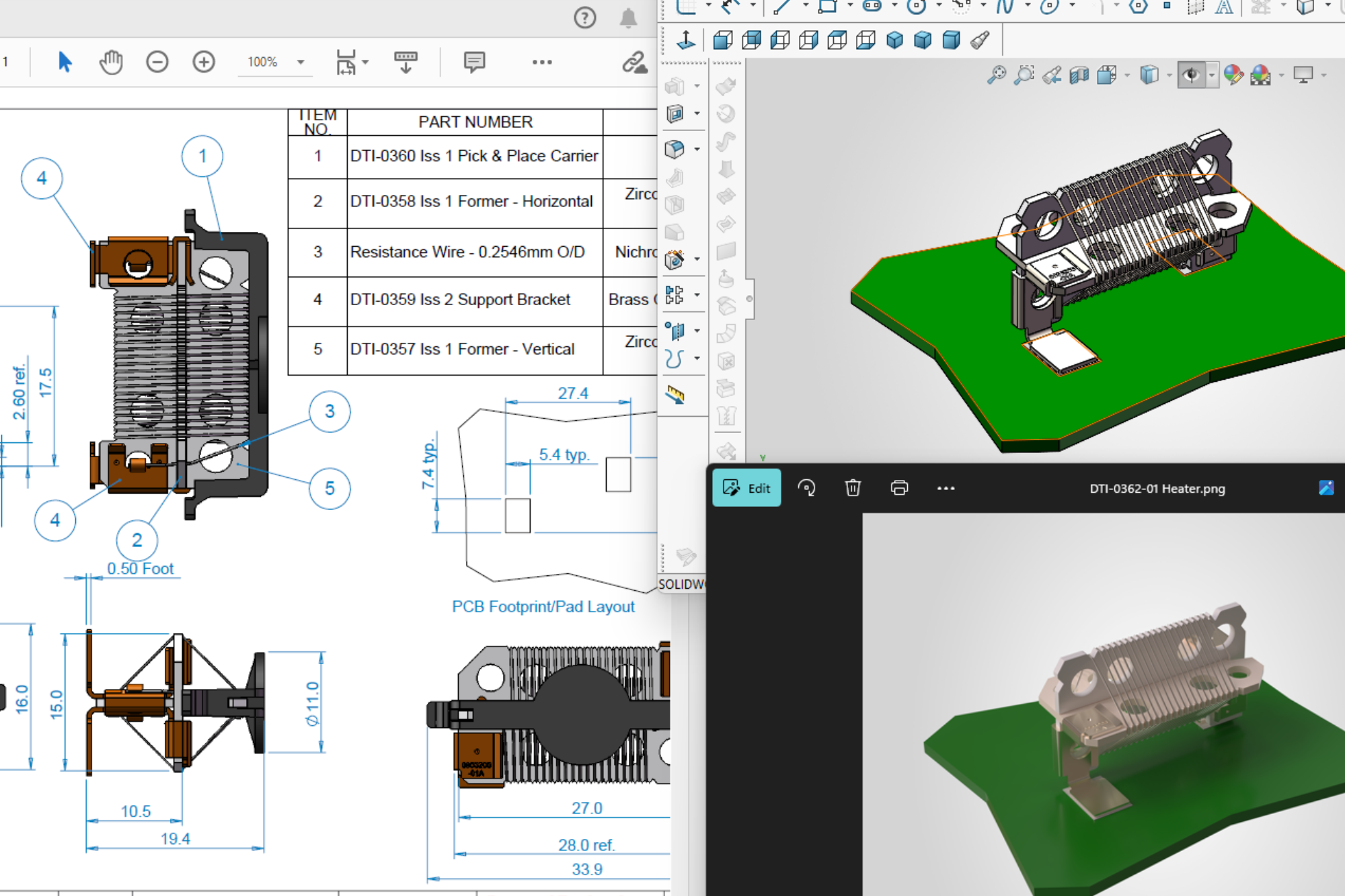Screen dimensions: 1345x896
Task: Select the arrow selection tool in PDF viewer
Action: (65, 62)
